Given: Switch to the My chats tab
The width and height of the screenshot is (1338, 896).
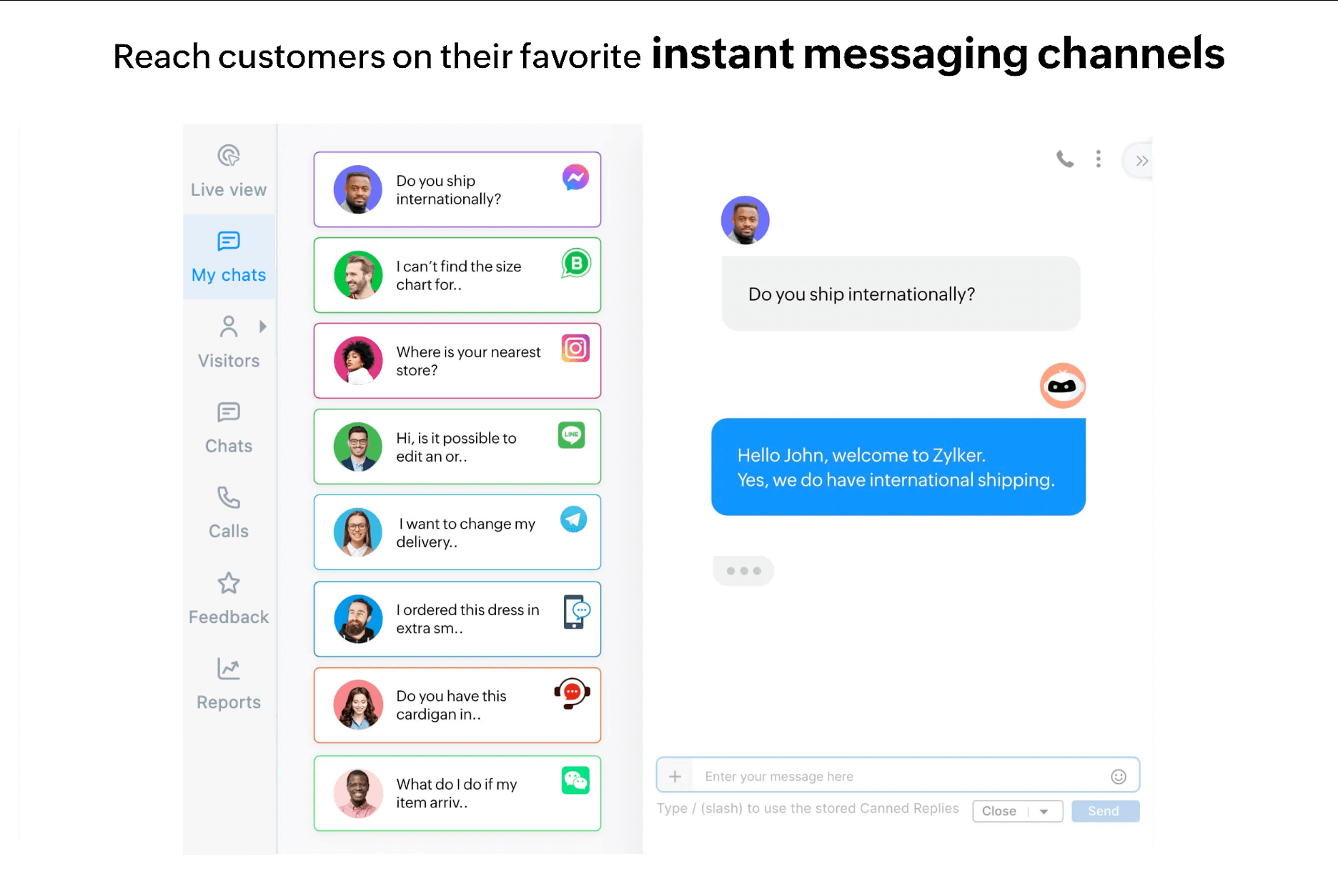Looking at the screenshot, I should point(229,257).
